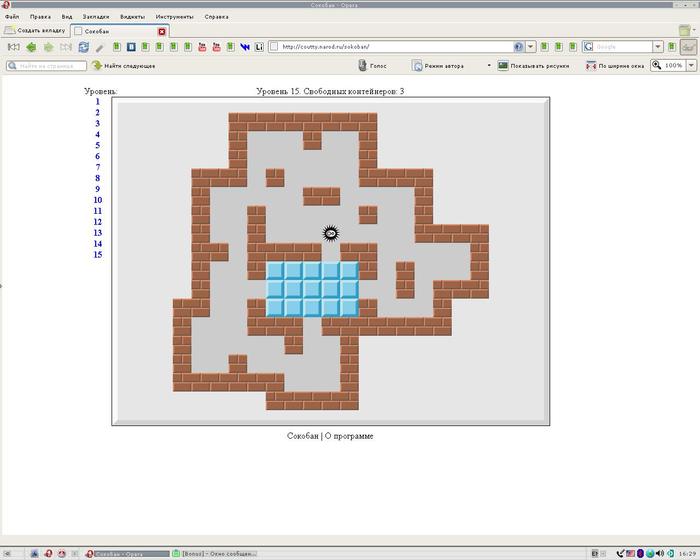
Task: Click the Rewind navigation icon
Action: [13, 47]
